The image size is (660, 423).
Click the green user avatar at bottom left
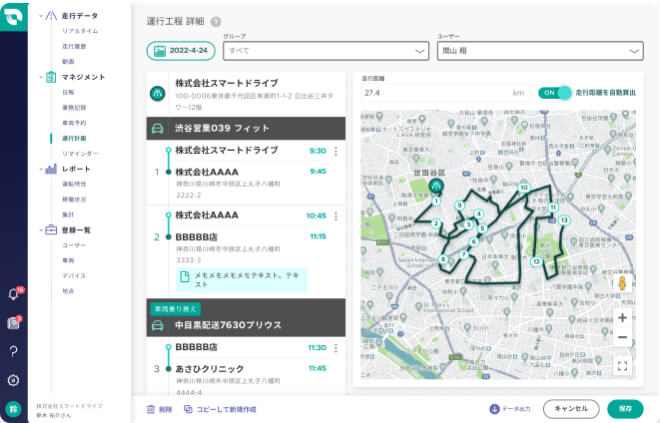(x=13, y=409)
